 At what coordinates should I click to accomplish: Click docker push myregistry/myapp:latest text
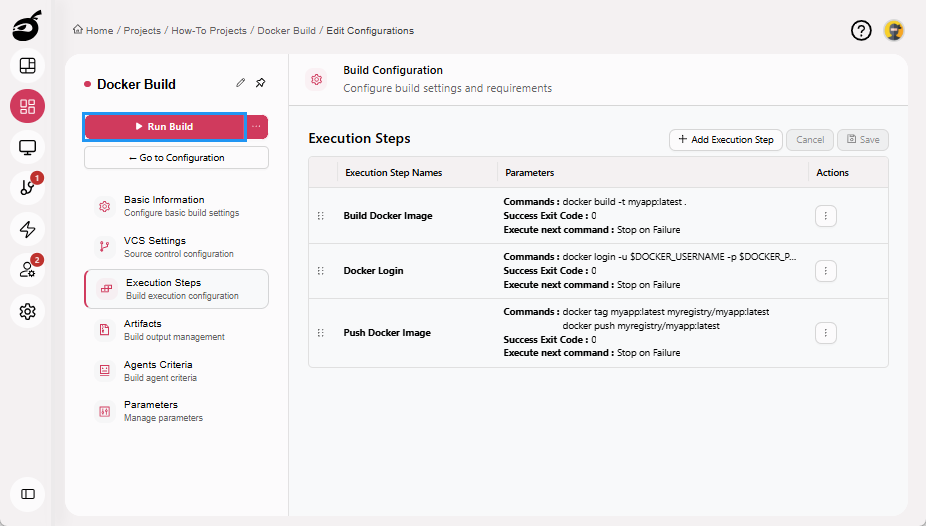click(x=641, y=326)
